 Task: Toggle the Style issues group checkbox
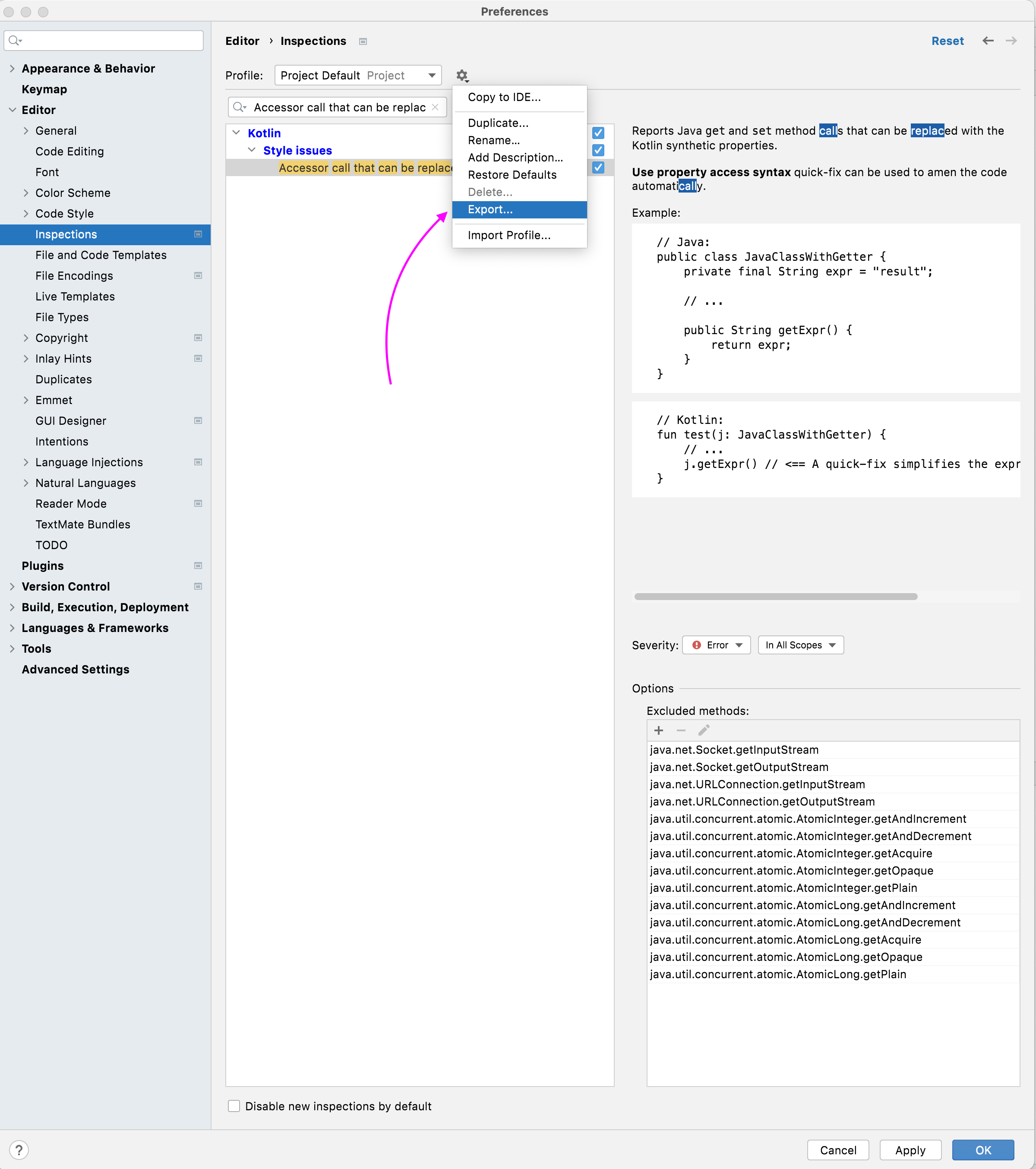pyautogui.click(x=598, y=150)
